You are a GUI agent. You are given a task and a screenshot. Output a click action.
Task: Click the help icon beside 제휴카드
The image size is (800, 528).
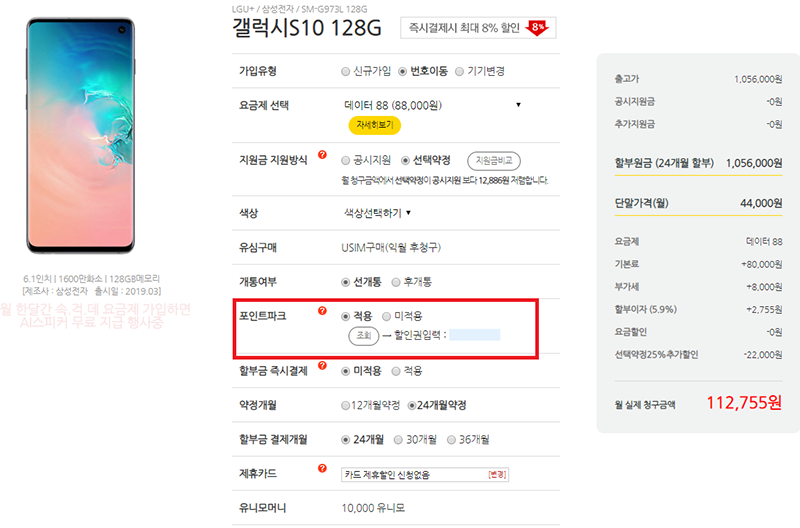click(x=322, y=468)
